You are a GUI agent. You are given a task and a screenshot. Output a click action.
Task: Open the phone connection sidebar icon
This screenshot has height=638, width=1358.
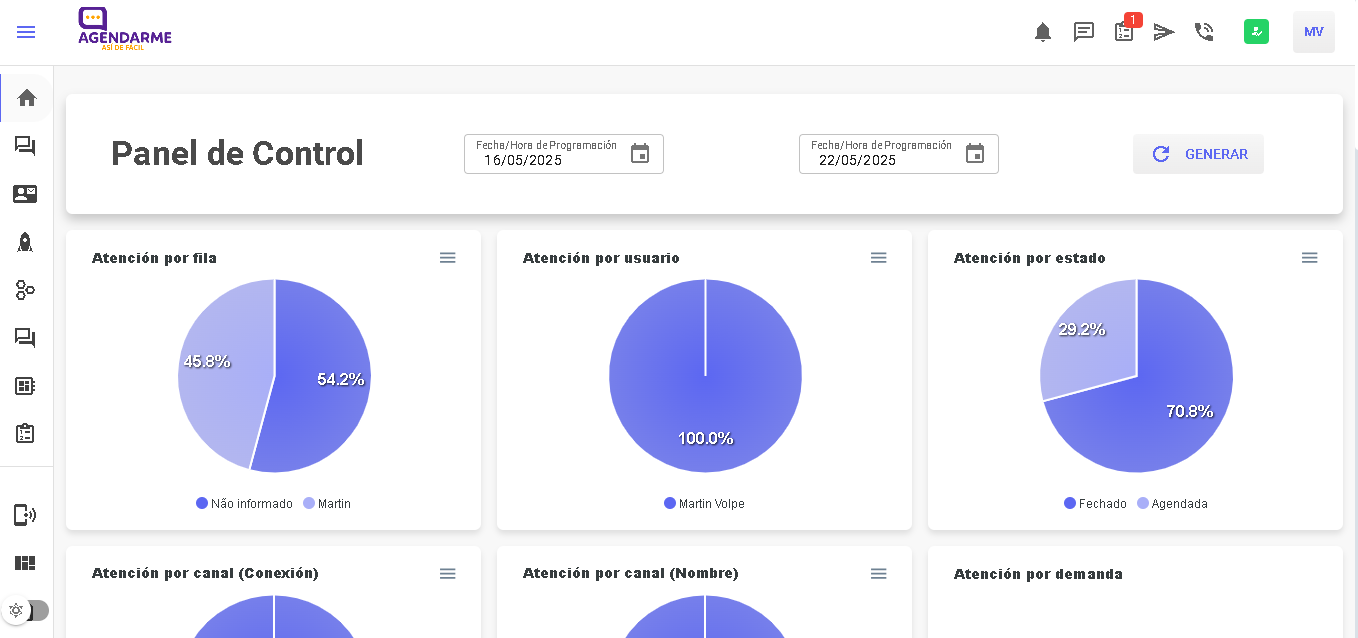[x=25, y=515]
